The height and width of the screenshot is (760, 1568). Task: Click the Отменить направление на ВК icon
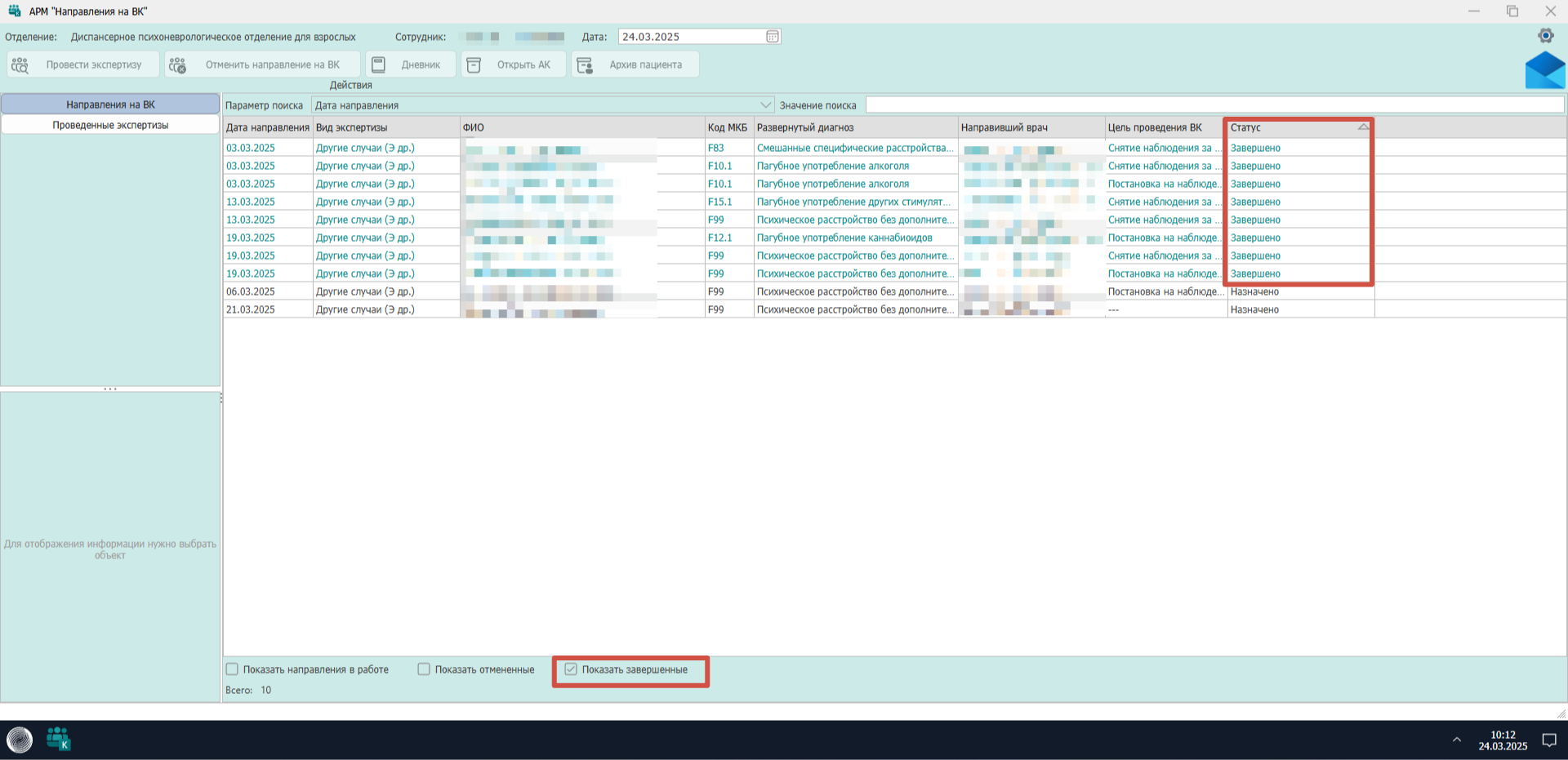pos(177,65)
